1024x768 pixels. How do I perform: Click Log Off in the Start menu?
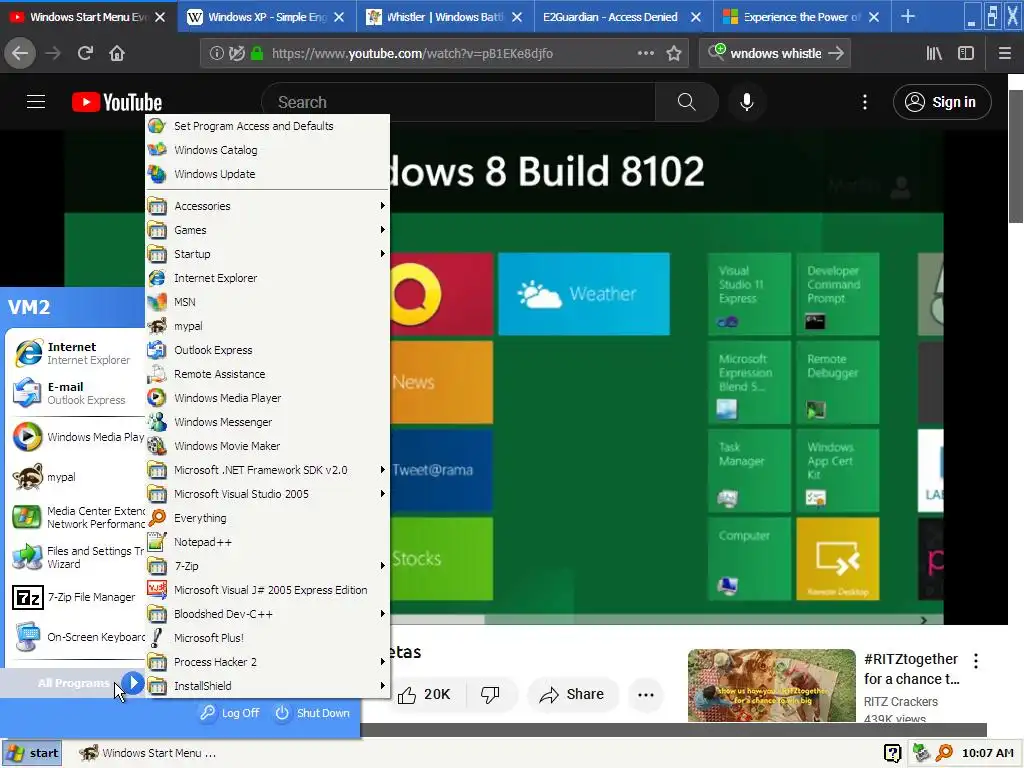pyautogui.click(x=230, y=713)
